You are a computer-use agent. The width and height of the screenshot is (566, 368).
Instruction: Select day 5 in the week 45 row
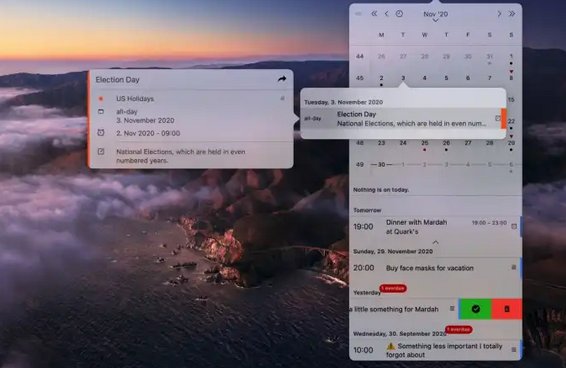[x=446, y=78]
